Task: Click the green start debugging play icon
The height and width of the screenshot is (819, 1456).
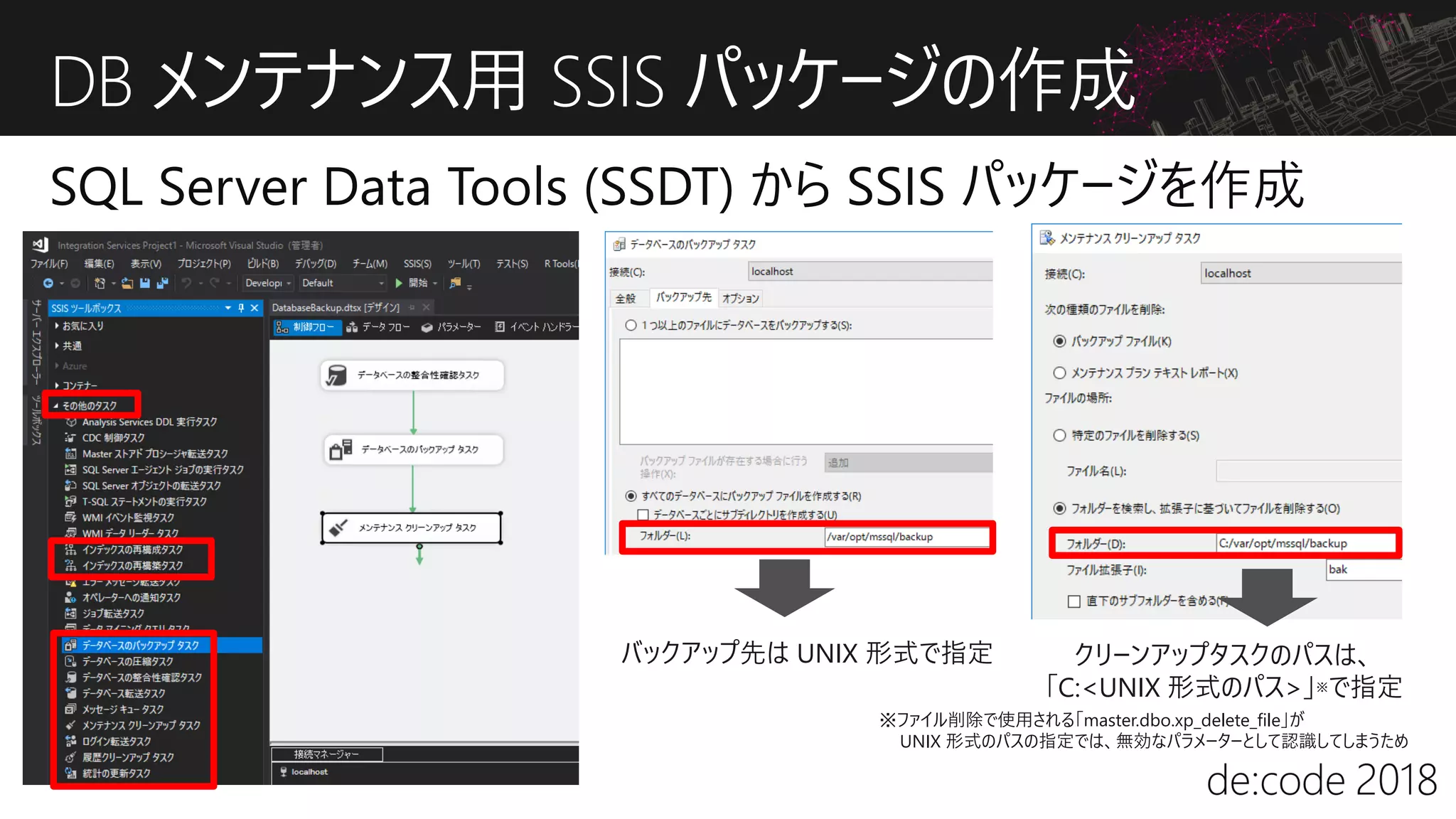Action: tap(399, 283)
